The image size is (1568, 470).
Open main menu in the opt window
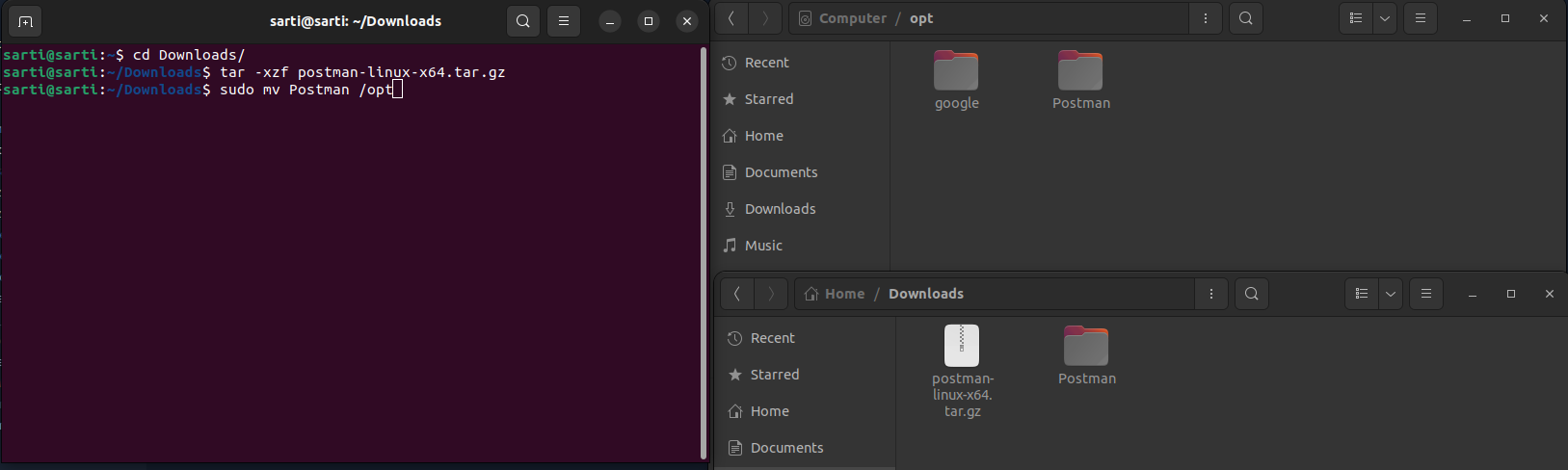[x=1421, y=18]
